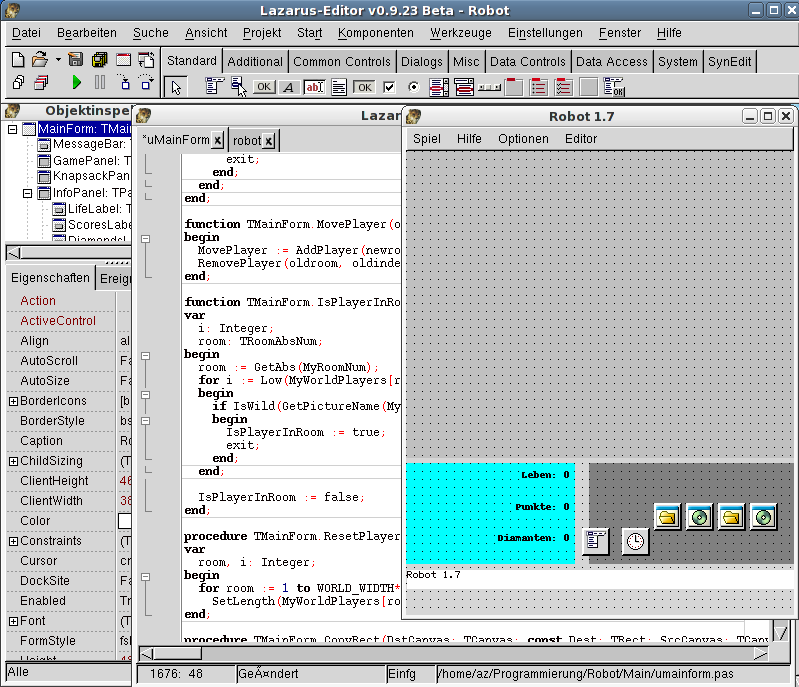This screenshot has width=799, height=687.
Task: Select the TToggleBox component
Action: 364,87
